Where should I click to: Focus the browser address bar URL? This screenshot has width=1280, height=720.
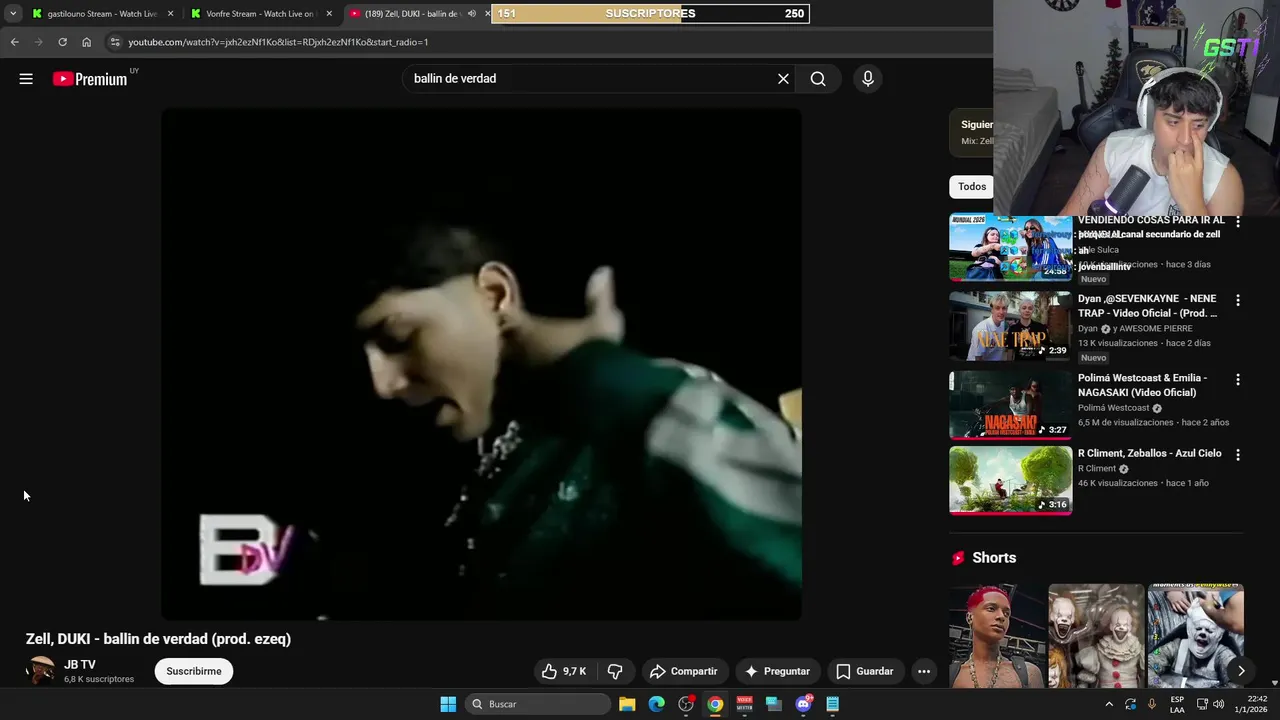278,42
